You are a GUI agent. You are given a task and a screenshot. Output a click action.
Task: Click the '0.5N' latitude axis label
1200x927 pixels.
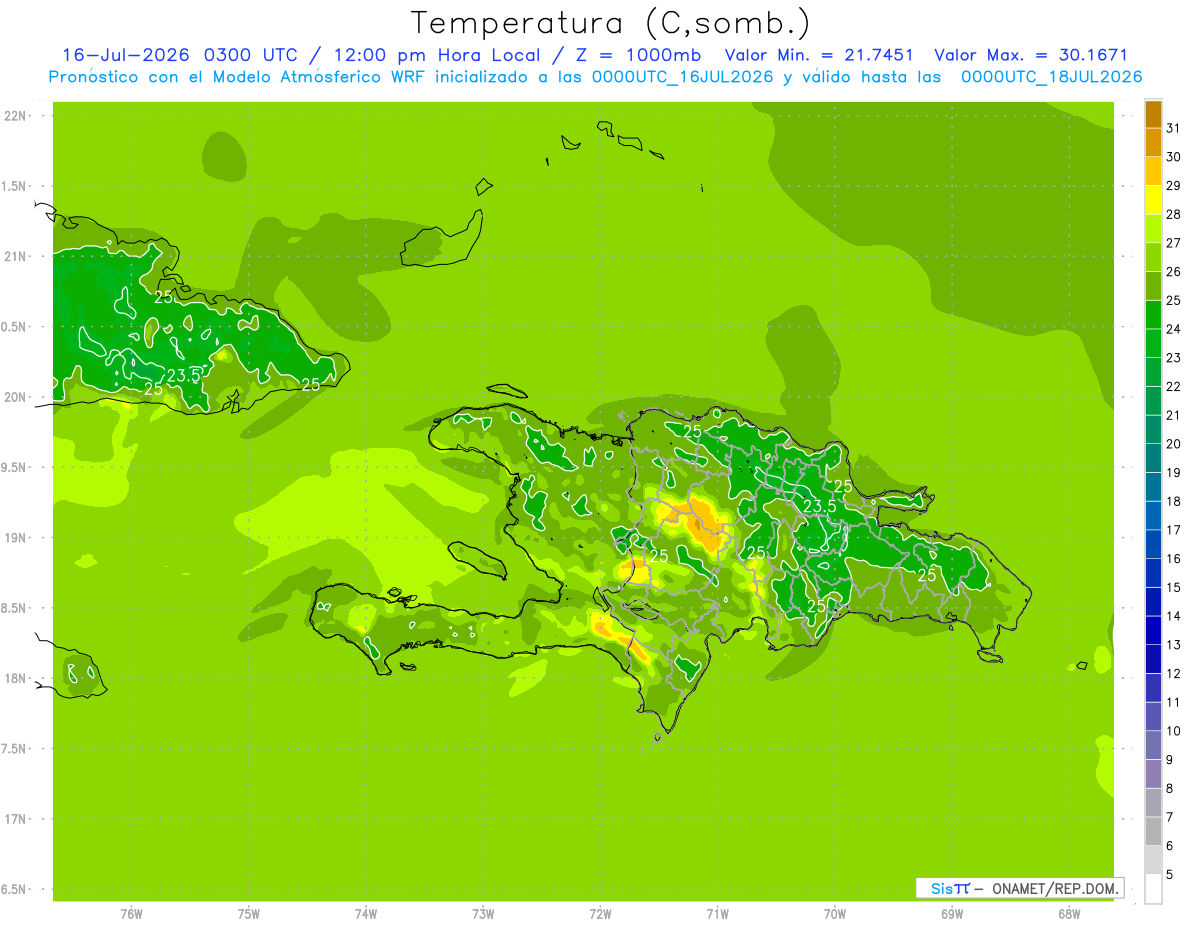[x=15, y=327]
